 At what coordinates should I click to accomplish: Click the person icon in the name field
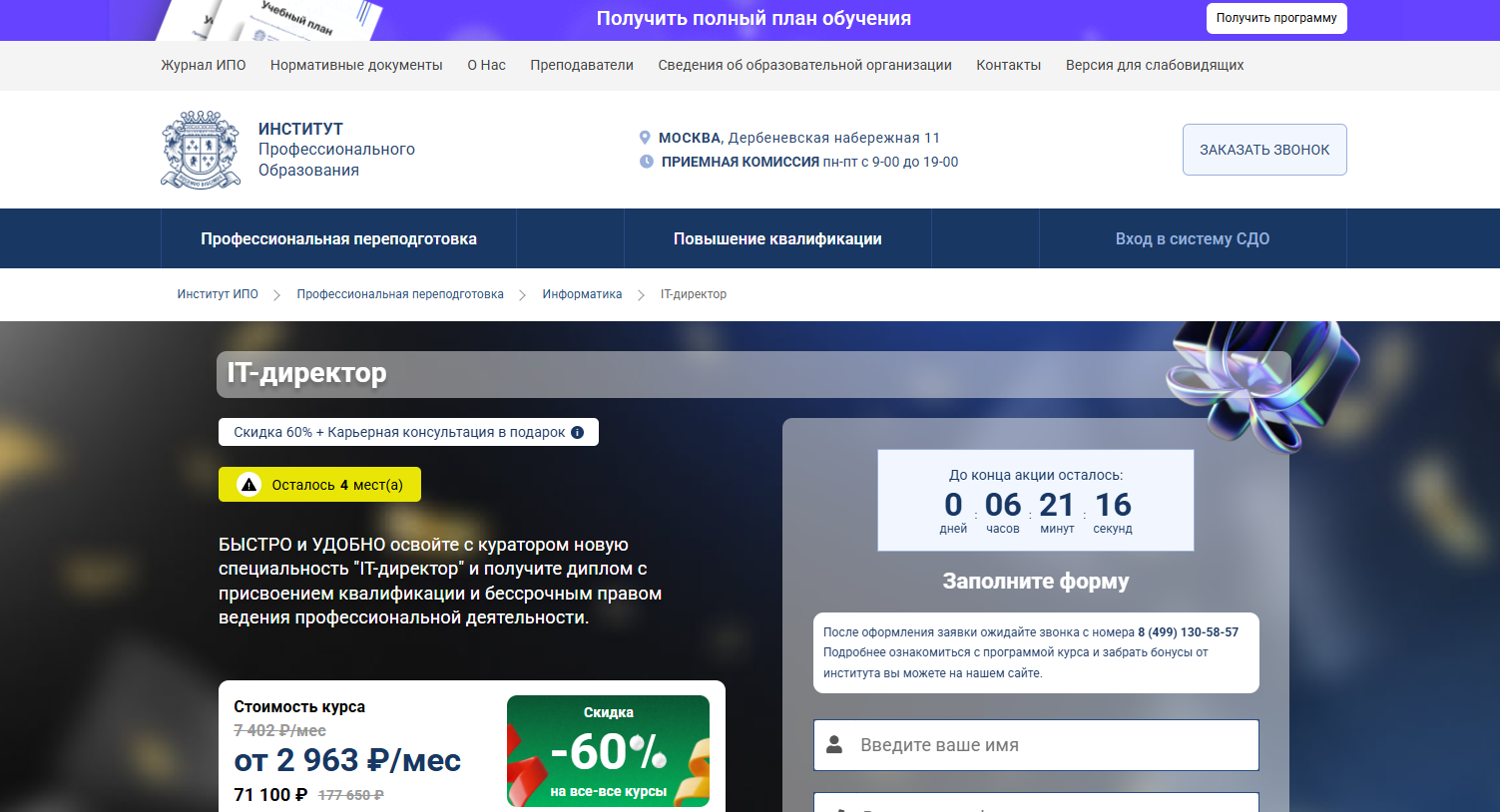(x=834, y=745)
